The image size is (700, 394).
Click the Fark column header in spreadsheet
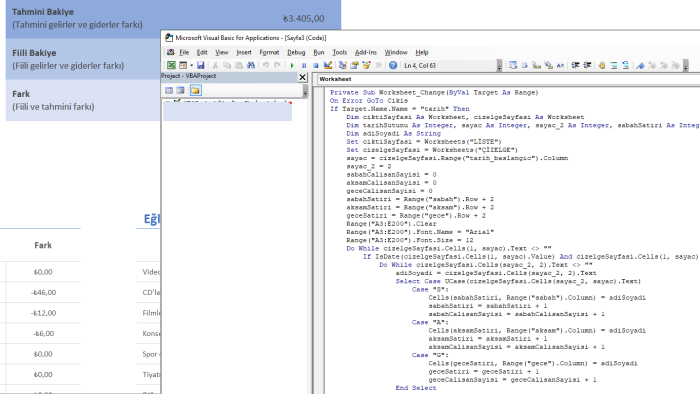43,245
